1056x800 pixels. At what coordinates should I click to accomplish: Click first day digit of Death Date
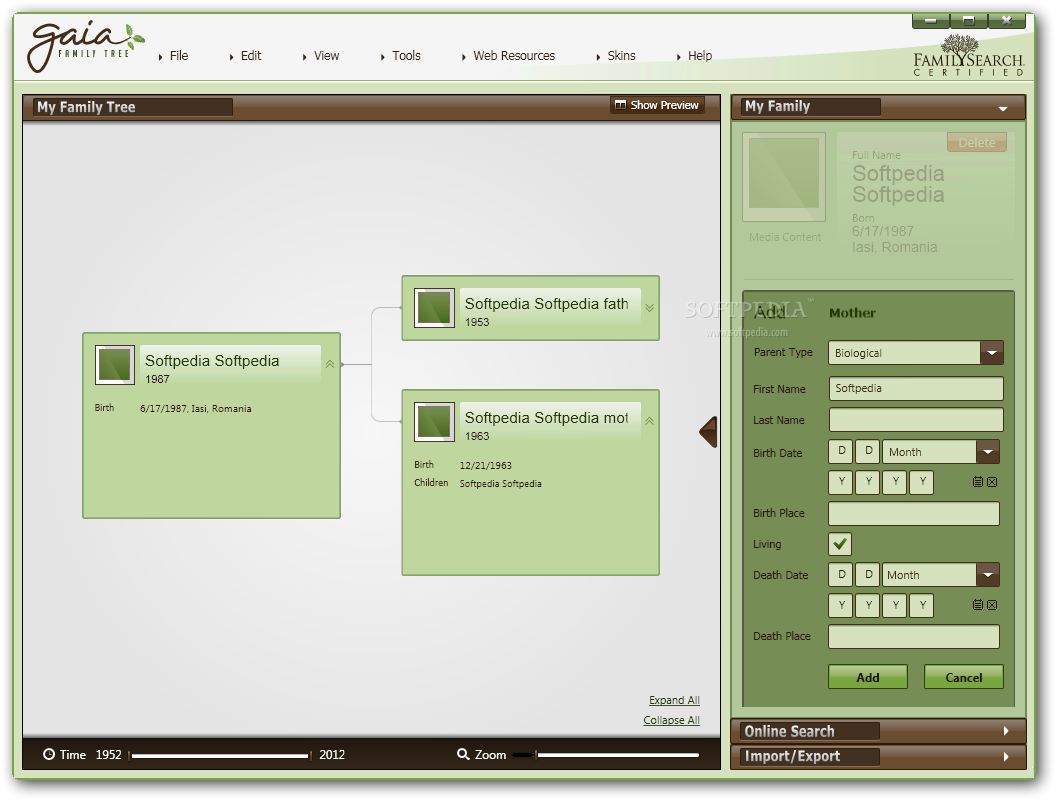(841, 574)
